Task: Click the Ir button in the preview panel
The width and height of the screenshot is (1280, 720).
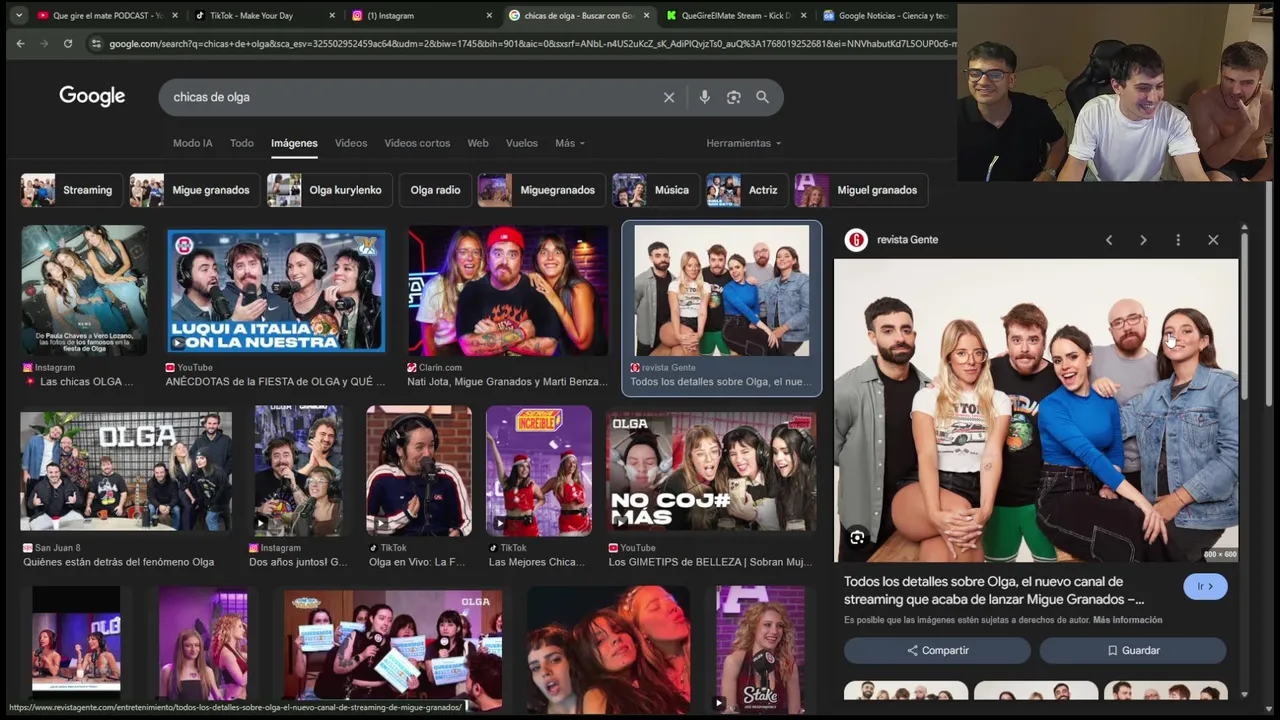Action: pyautogui.click(x=1205, y=587)
